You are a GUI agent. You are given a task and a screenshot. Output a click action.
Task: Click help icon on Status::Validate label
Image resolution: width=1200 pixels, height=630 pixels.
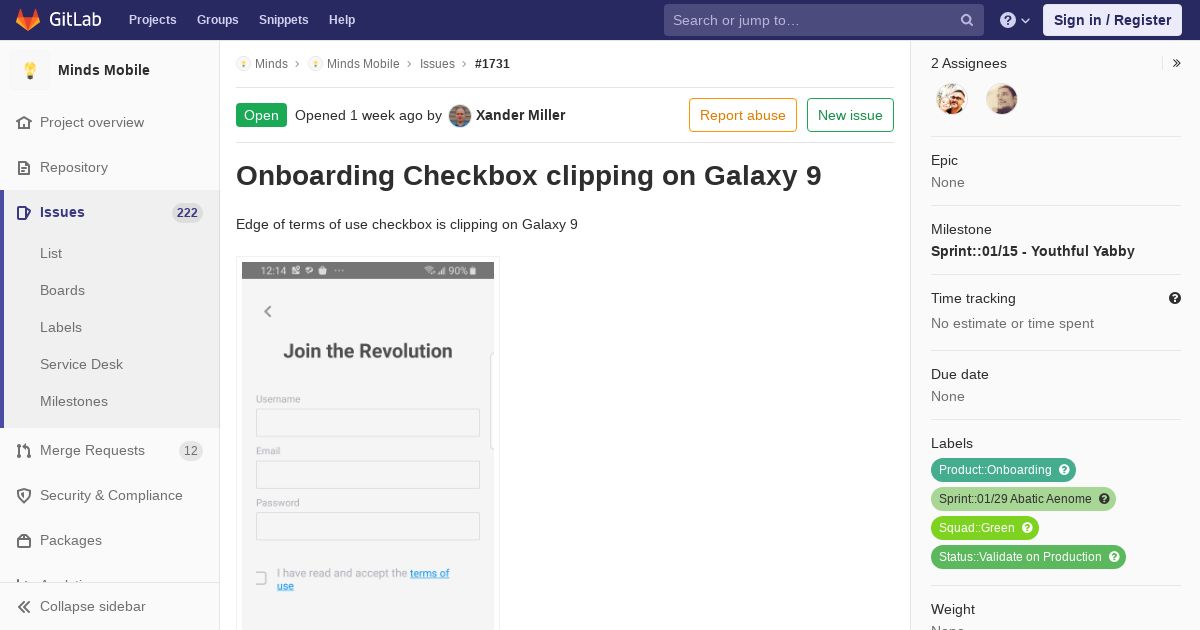pyautogui.click(x=1114, y=557)
